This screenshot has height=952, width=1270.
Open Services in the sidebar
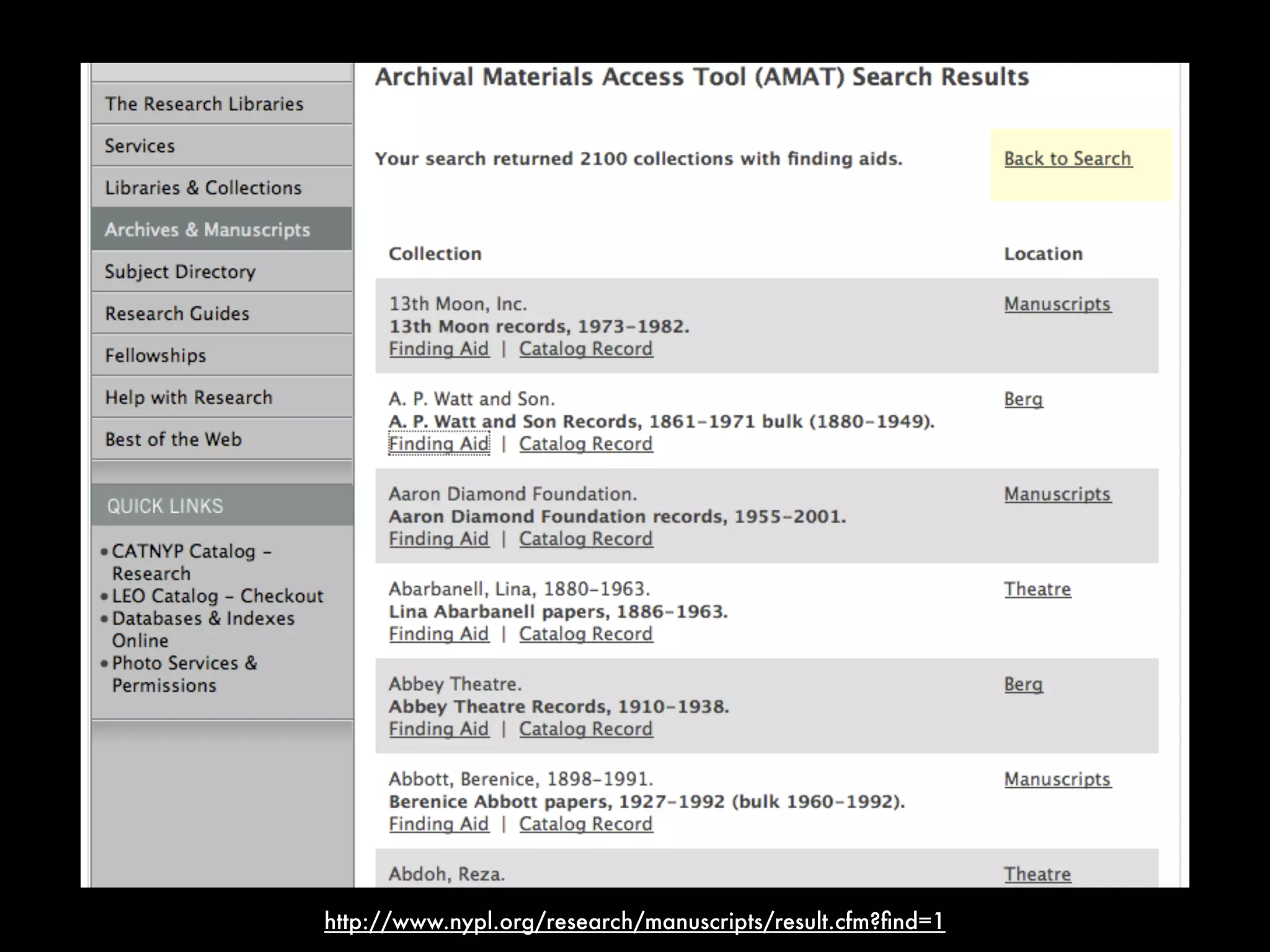(x=222, y=146)
